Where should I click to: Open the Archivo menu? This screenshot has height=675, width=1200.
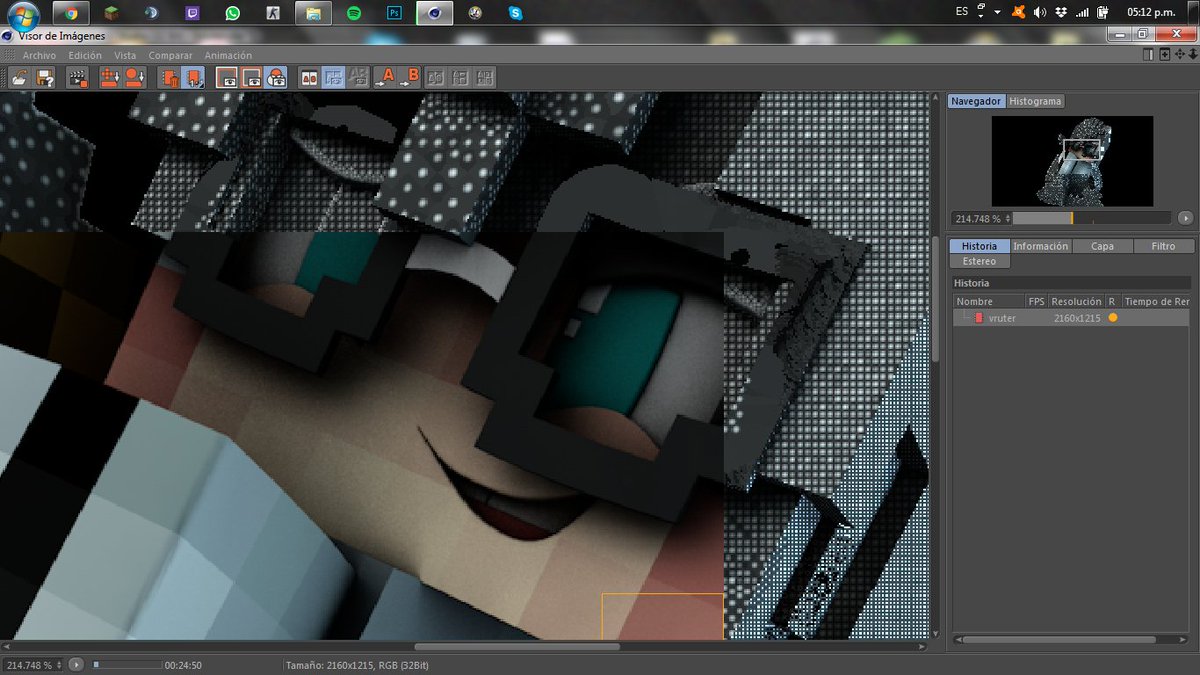(39, 55)
